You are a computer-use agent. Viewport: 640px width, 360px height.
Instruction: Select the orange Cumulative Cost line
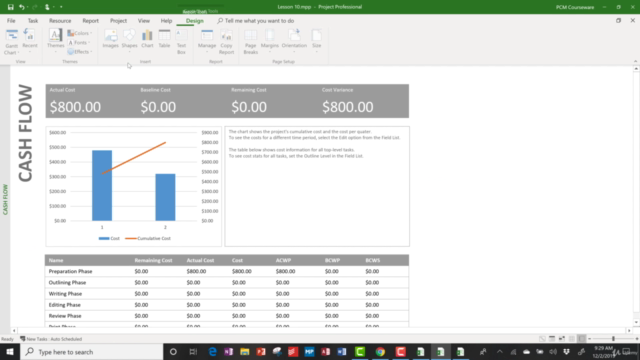pyautogui.click(x=133, y=158)
